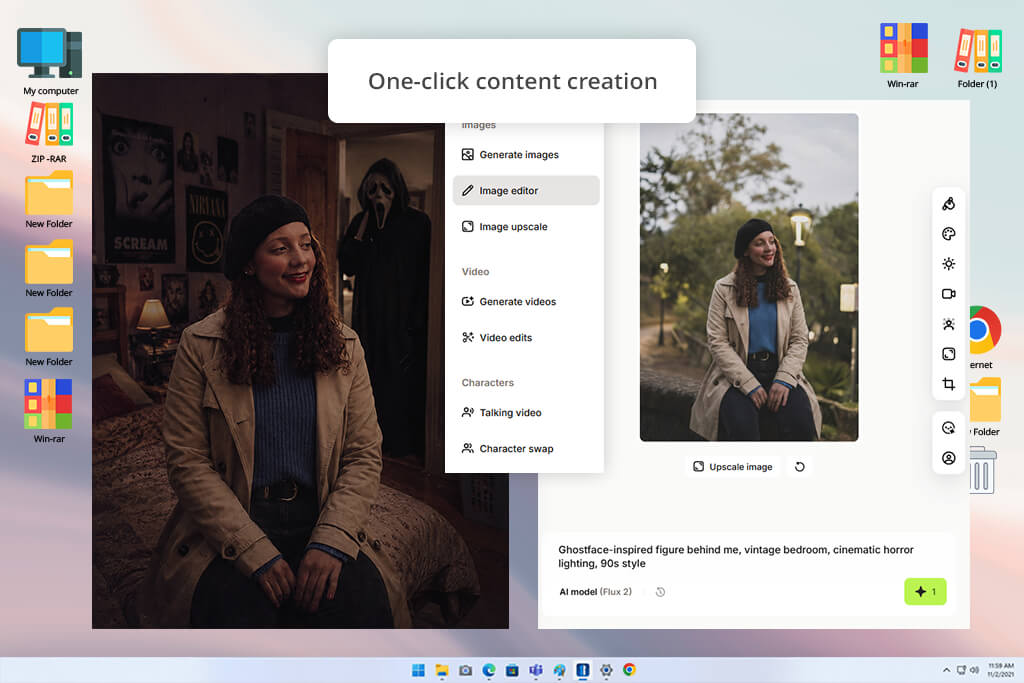The image size is (1024, 683).
Task: Open the AI model (Flux 2) selector
Action: tap(595, 592)
